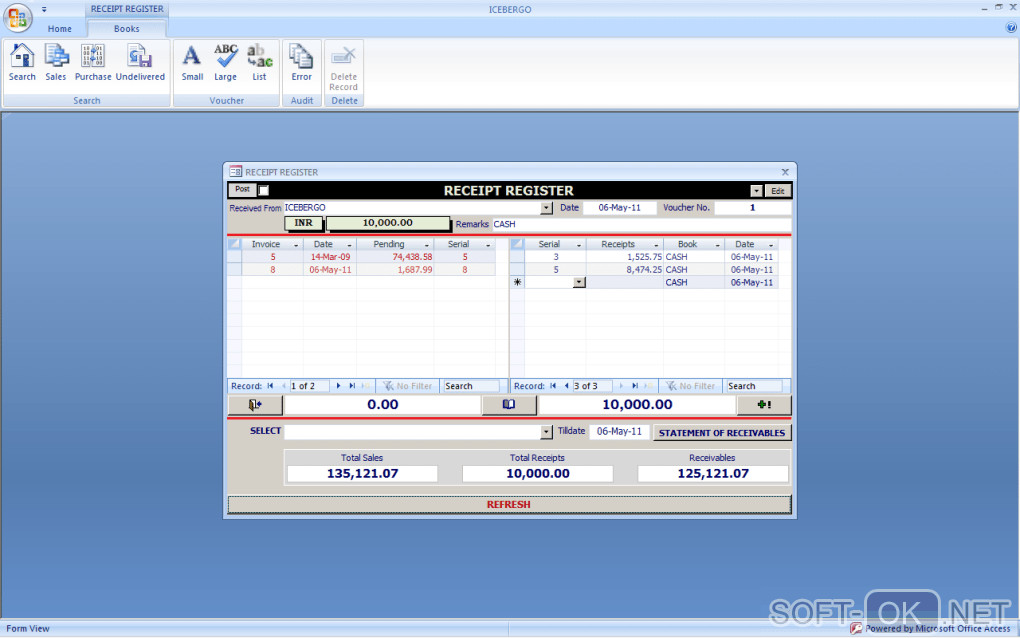Expand the Received From dropdown
1020x638 pixels.
pyautogui.click(x=546, y=208)
